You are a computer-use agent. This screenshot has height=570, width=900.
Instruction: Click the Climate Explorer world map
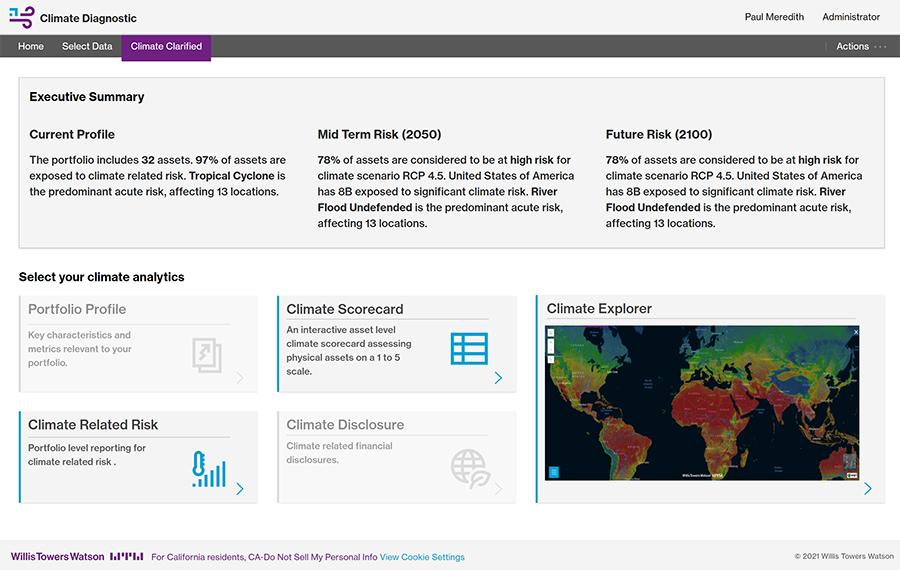click(700, 400)
